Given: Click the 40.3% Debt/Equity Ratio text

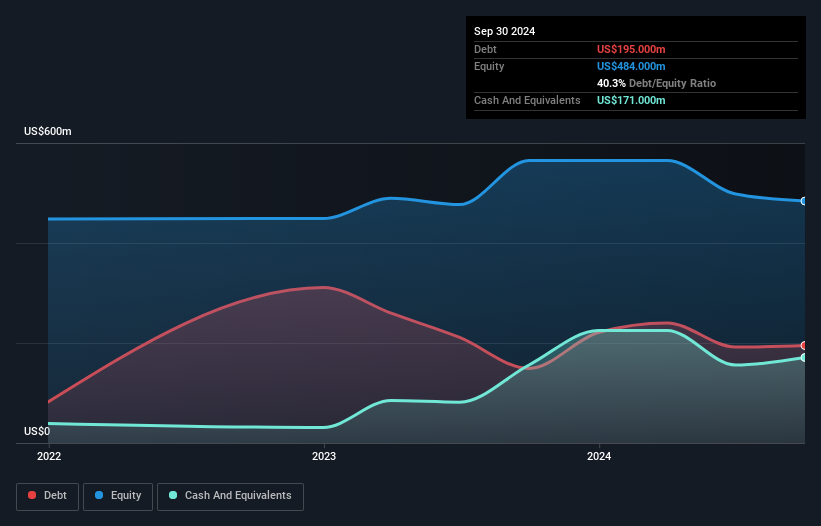Looking at the screenshot, I should tap(656, 83).
